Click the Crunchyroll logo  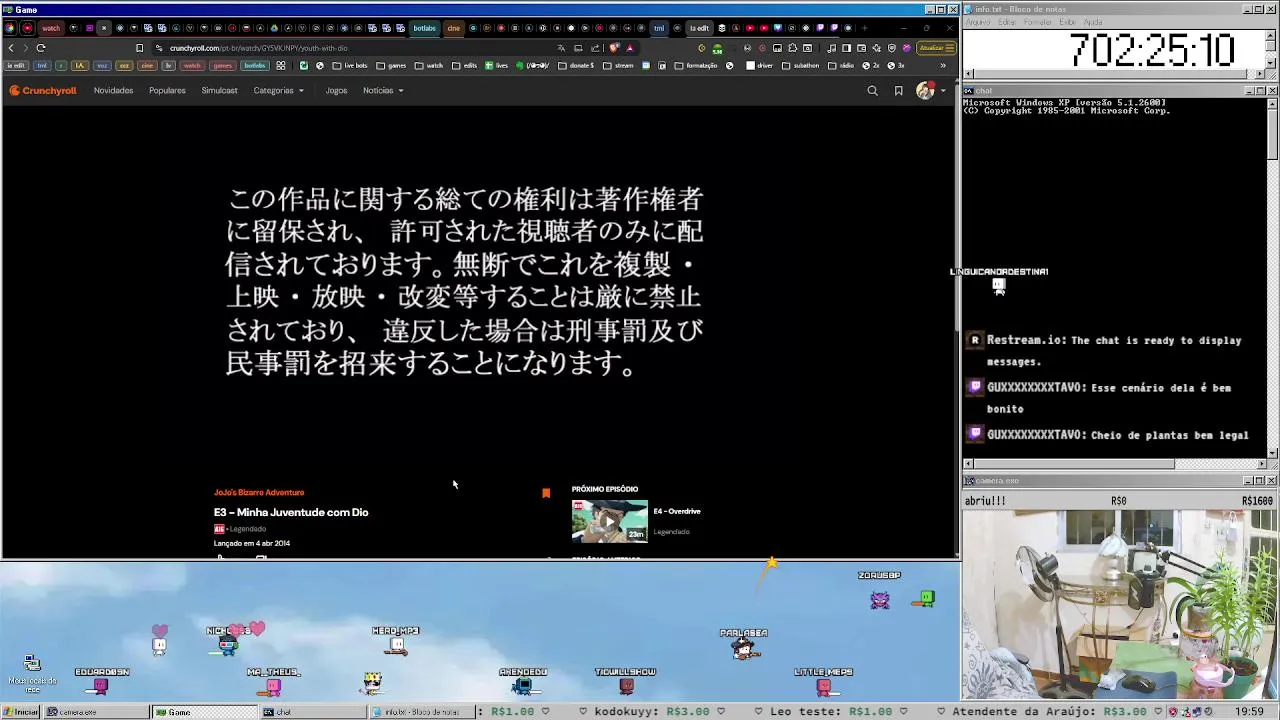[43, 90]
